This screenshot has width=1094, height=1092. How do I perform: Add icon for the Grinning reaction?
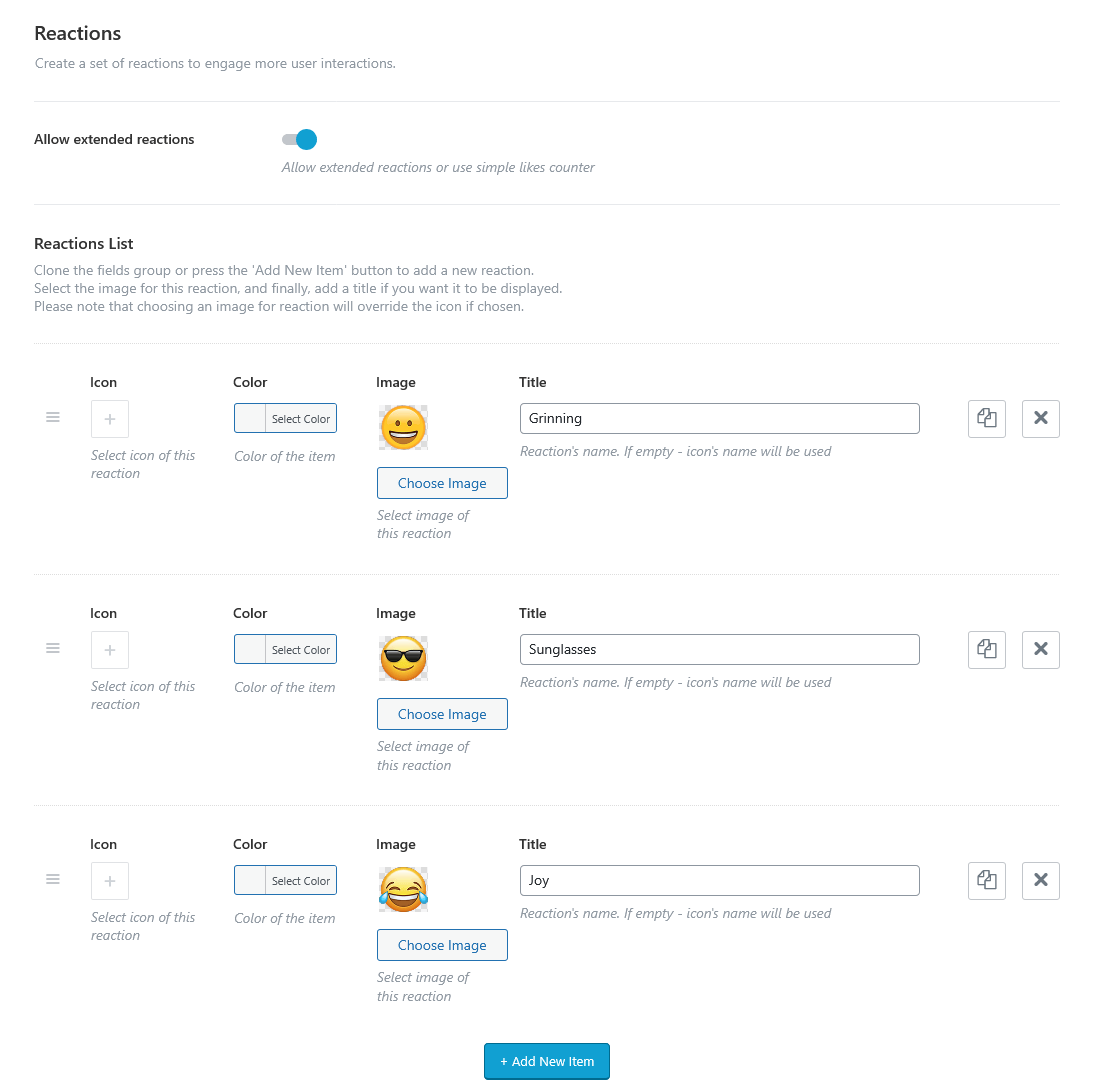110,419
